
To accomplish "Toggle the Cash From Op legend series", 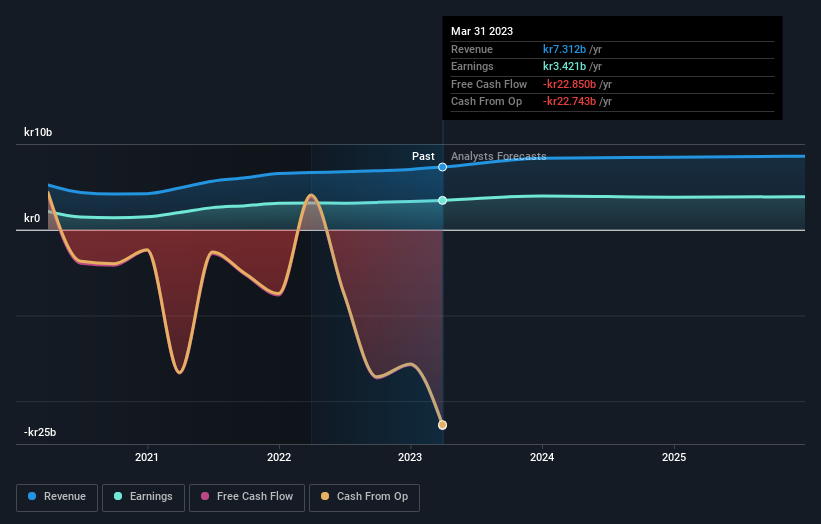I will tap(364, 497).
